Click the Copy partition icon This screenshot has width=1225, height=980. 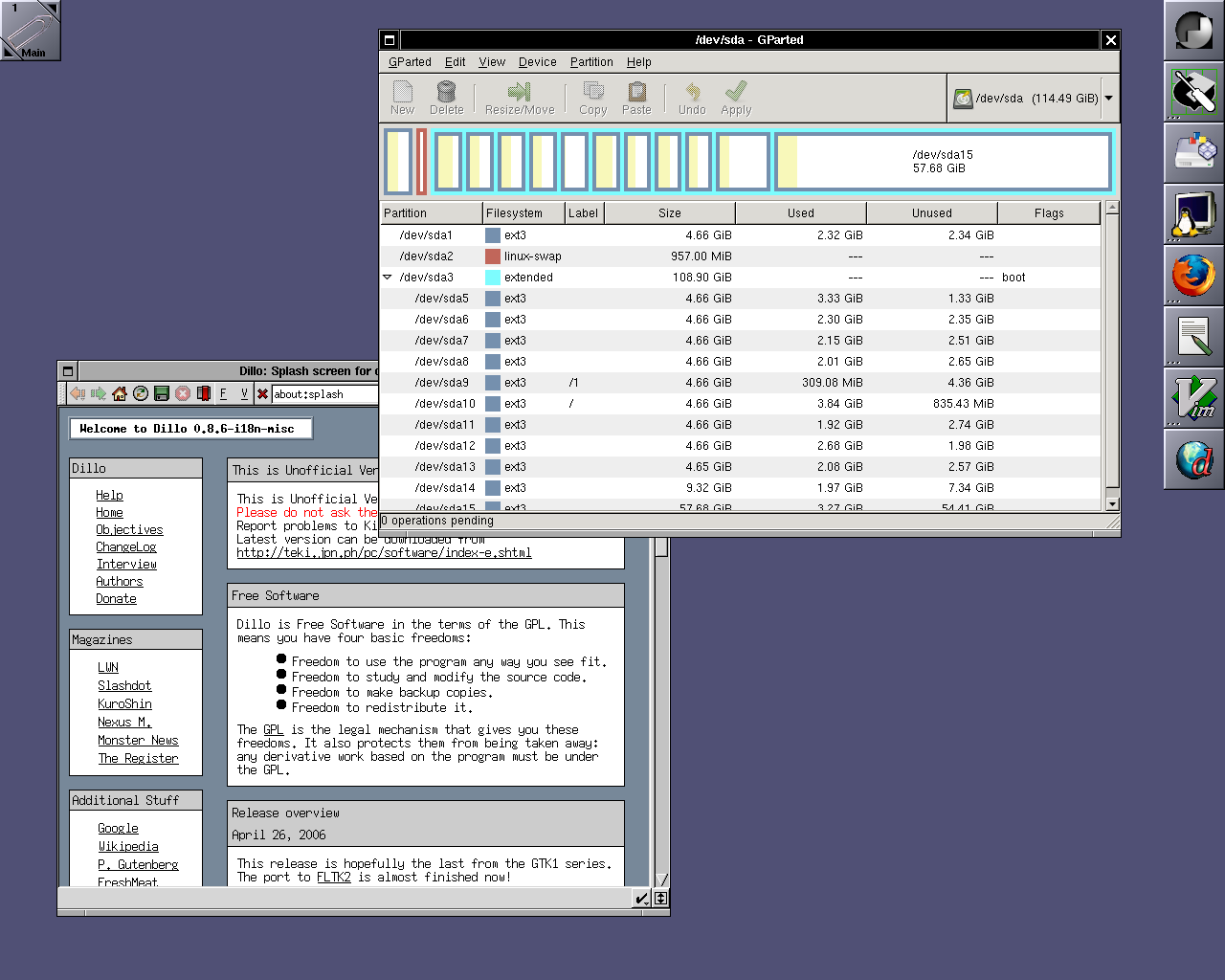tap(593, 92)
